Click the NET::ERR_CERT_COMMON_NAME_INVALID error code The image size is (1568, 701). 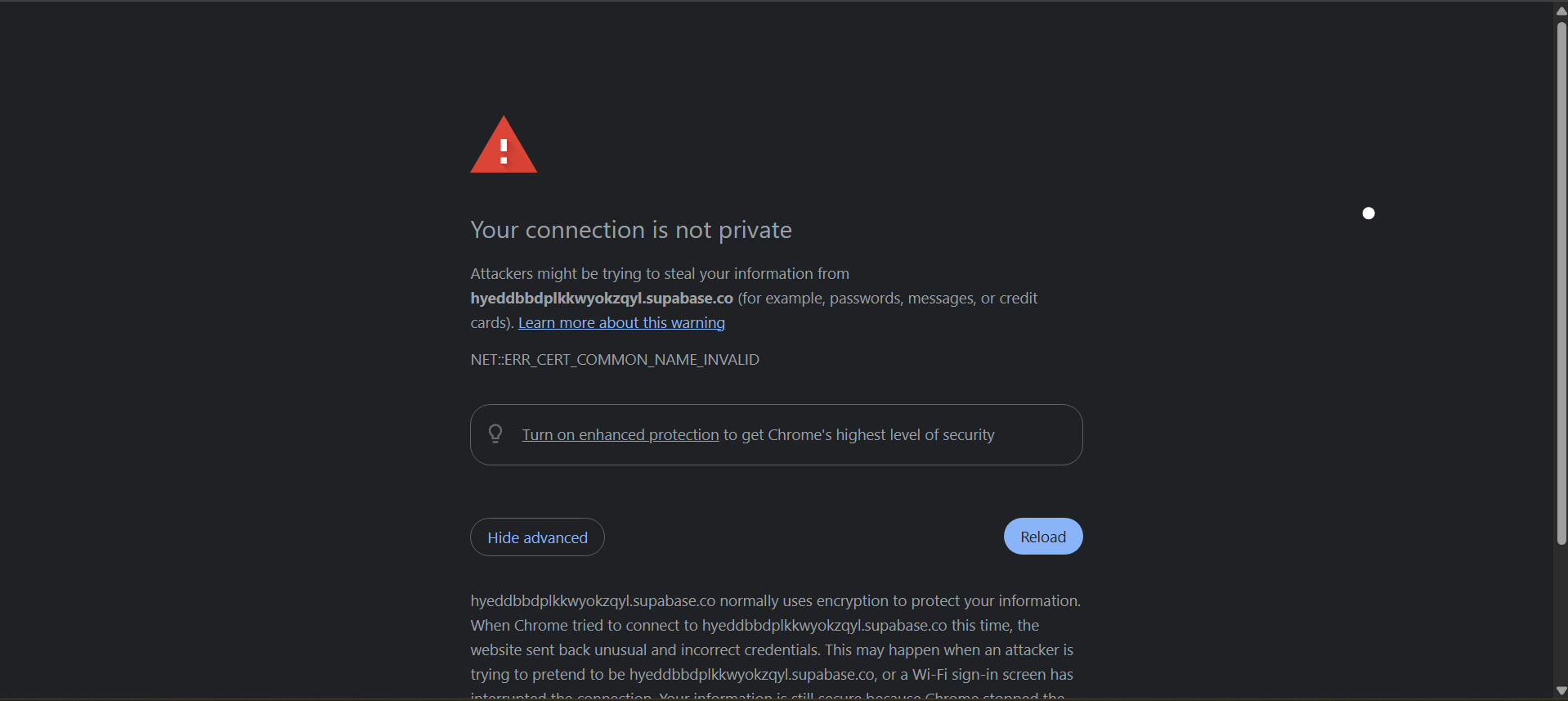(x=615, y=360)
